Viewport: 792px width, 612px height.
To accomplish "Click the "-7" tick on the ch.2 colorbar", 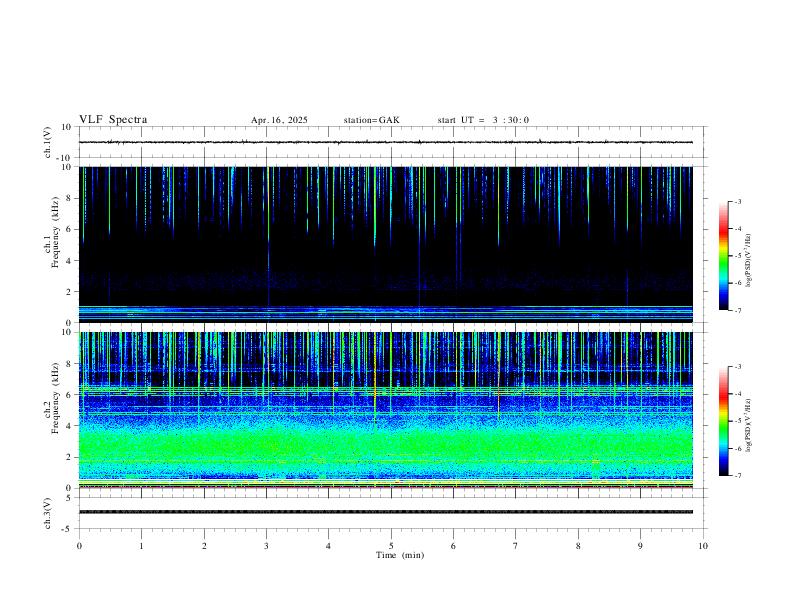I will (x=738, y=475).
